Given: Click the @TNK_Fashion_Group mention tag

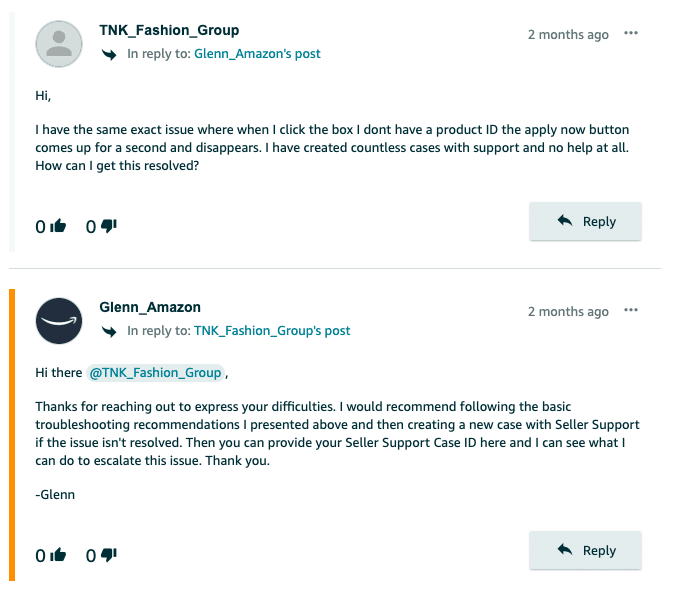Looking at the screenshot, I should tap(155, 373).
